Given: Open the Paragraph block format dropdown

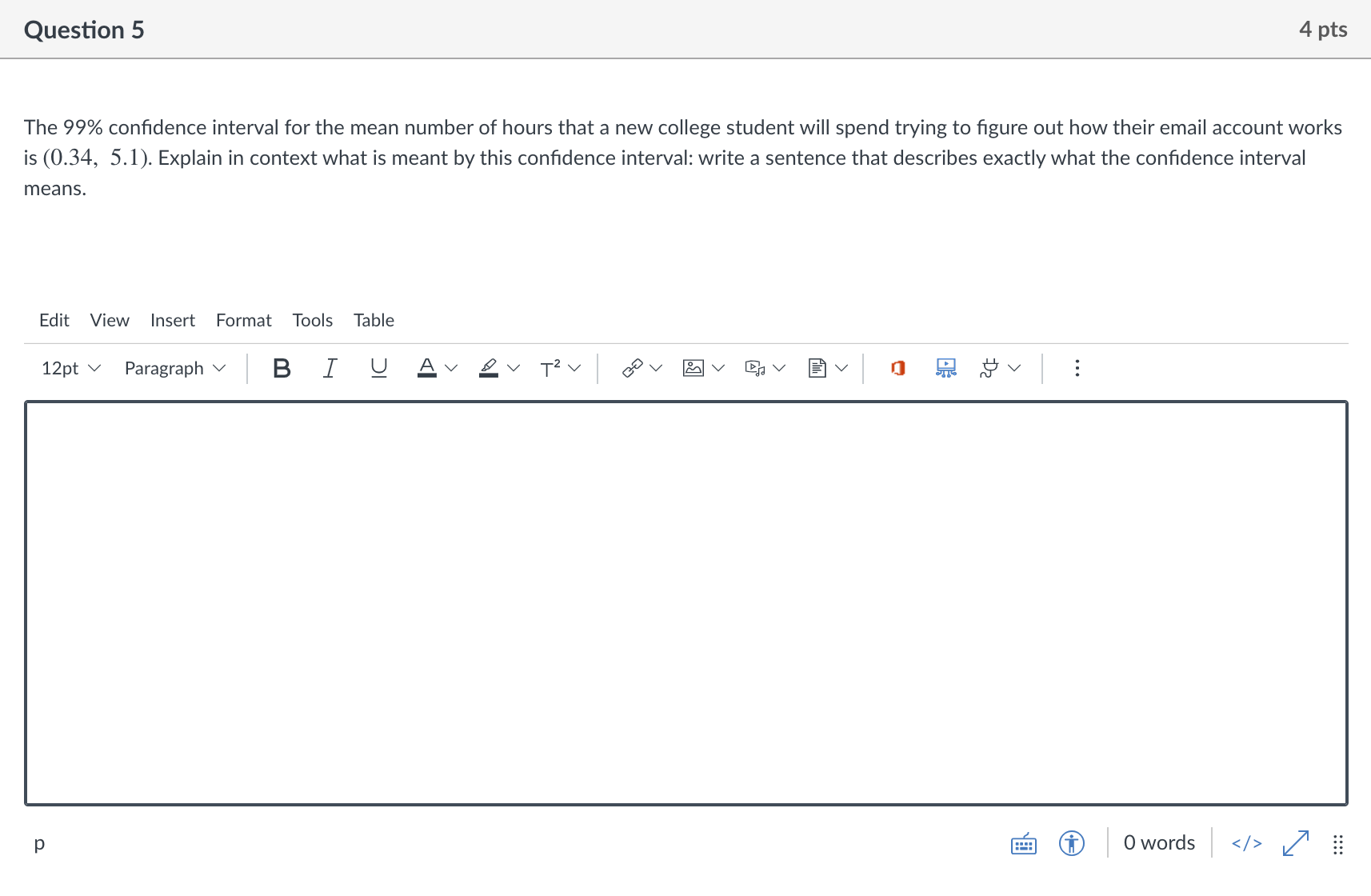Looking at the screenshot, I should (175, 368).
